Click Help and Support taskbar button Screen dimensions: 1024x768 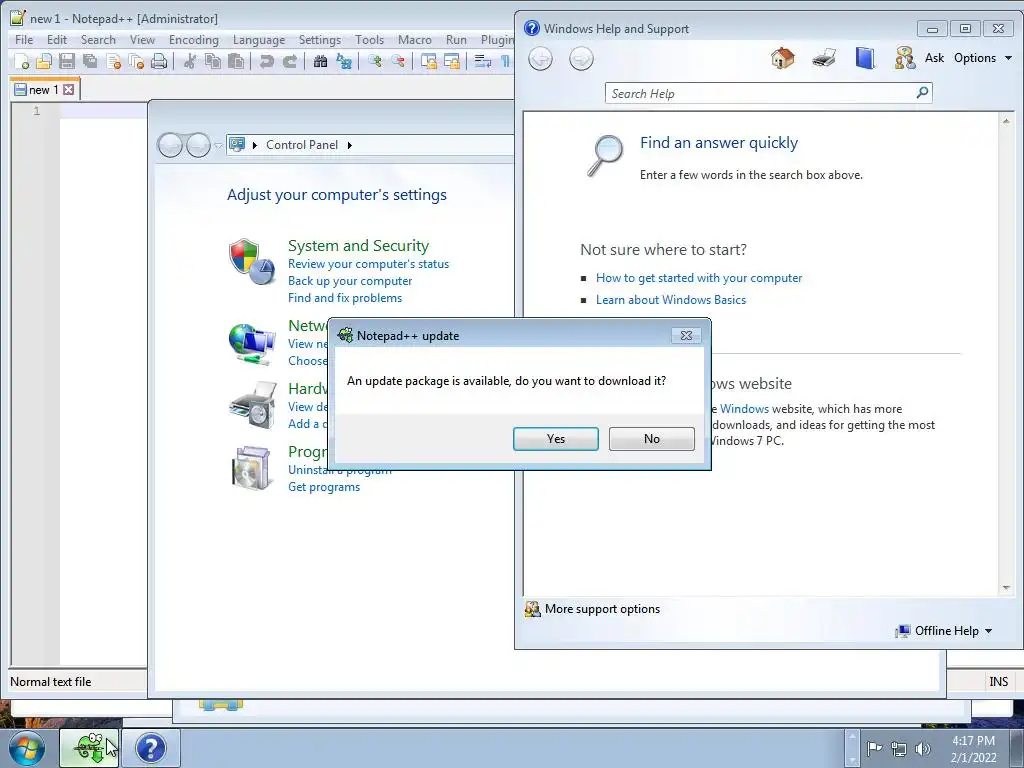[152, 748]
